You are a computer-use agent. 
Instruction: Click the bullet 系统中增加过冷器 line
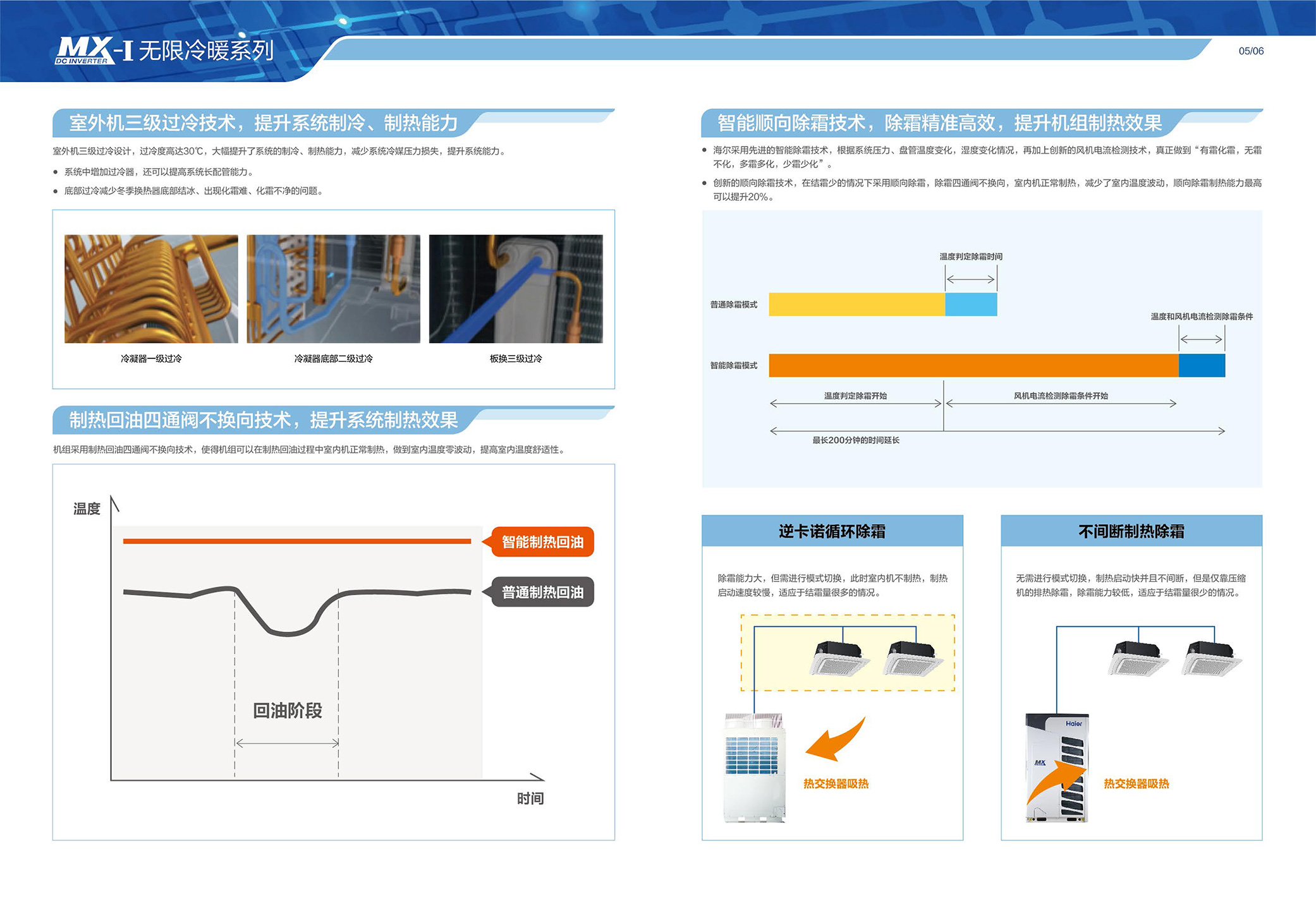click(159, 172)
